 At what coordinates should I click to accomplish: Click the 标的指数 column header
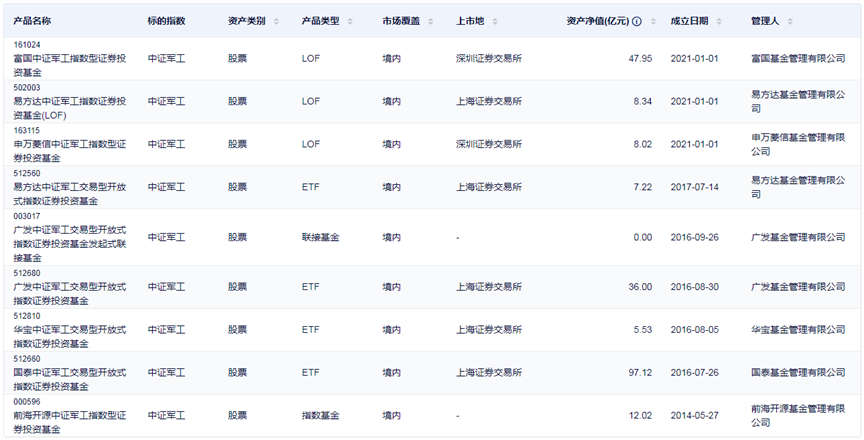(x=166, y=21)
